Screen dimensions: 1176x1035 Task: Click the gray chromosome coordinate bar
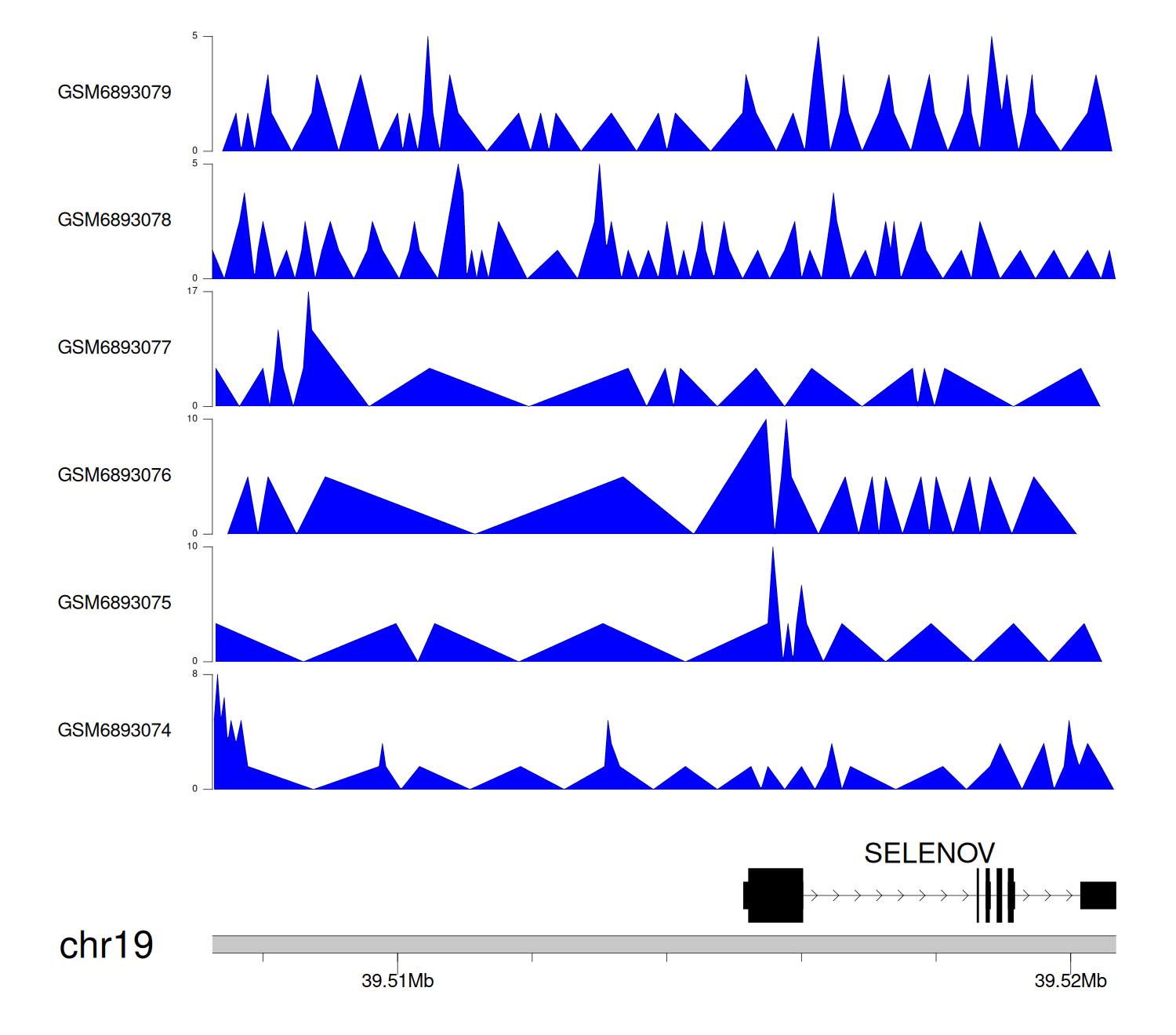pyautogui.click(x=663, y=944)
